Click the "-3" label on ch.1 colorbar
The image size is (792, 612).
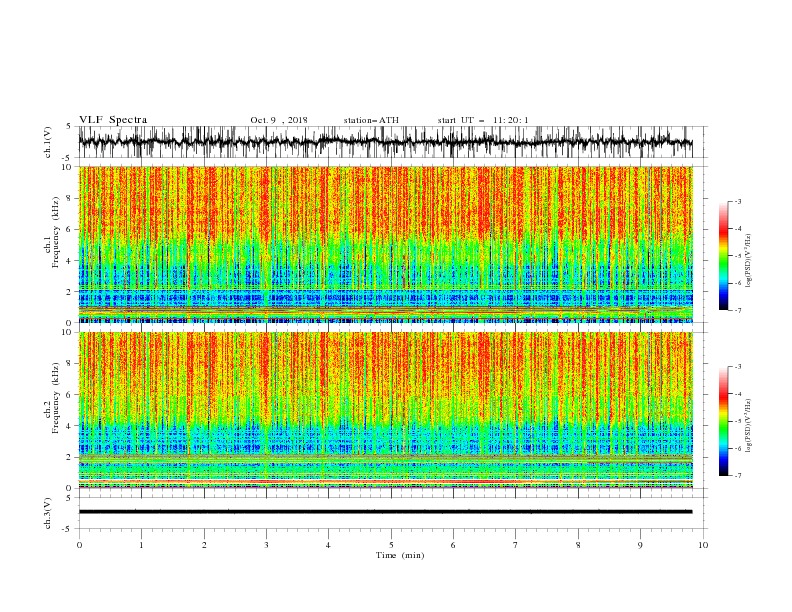point(737,201)
